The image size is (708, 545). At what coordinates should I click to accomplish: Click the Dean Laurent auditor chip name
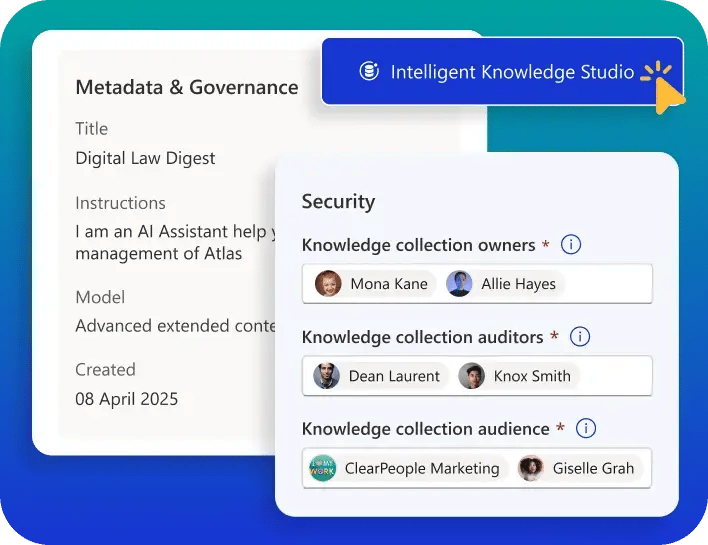tap(394, 376)
